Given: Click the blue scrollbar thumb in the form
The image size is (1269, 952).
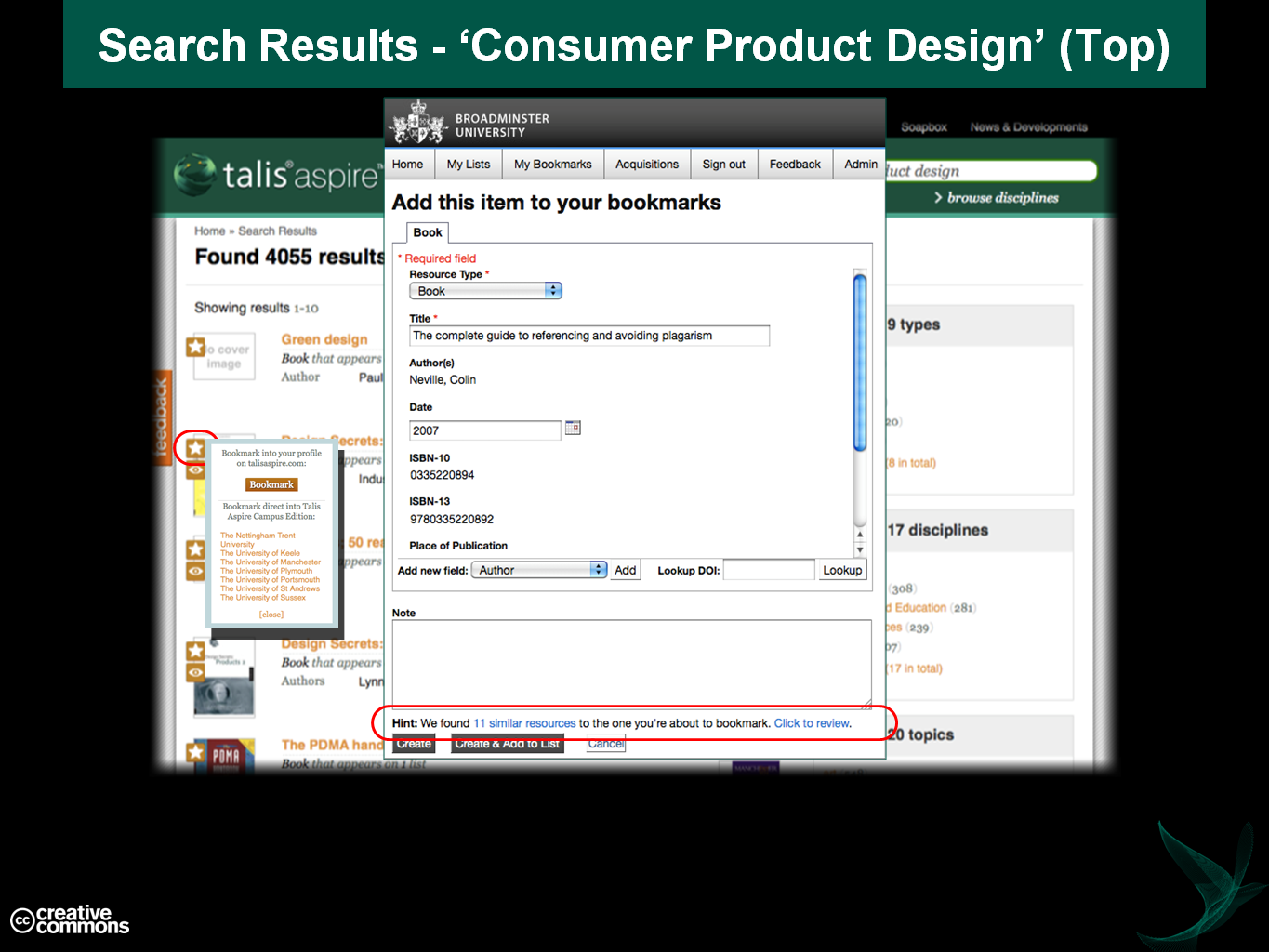Looking at the screenshot, I should point(860,363).
